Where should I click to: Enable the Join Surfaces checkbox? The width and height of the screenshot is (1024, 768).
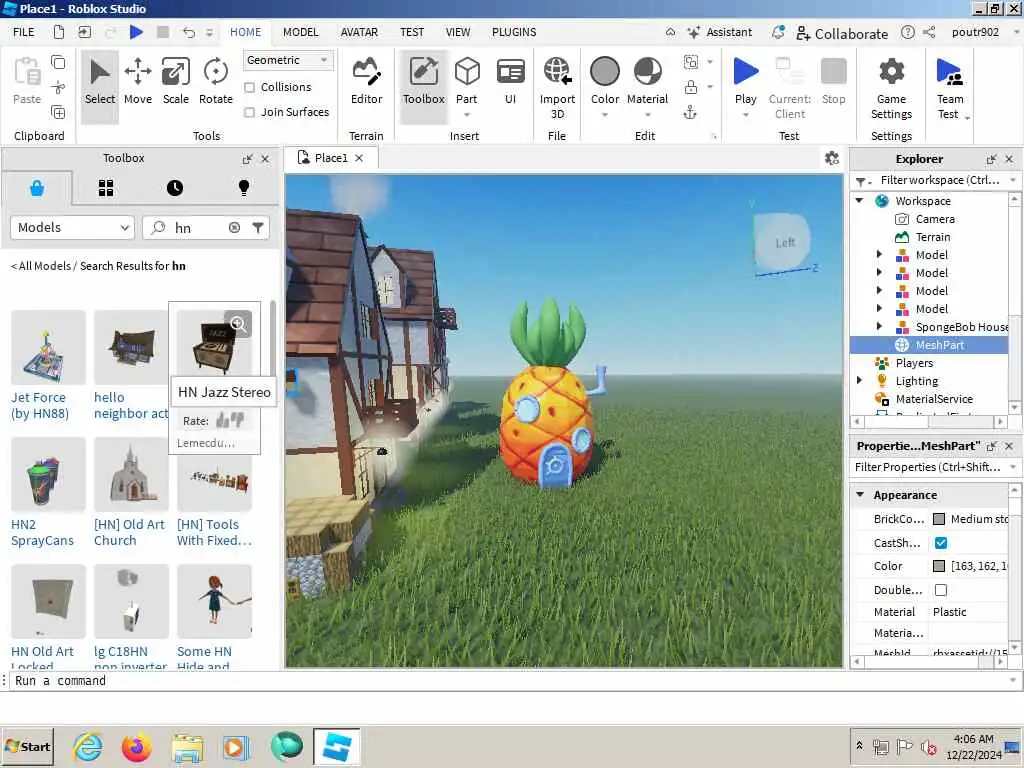click(x=249, y=112)
